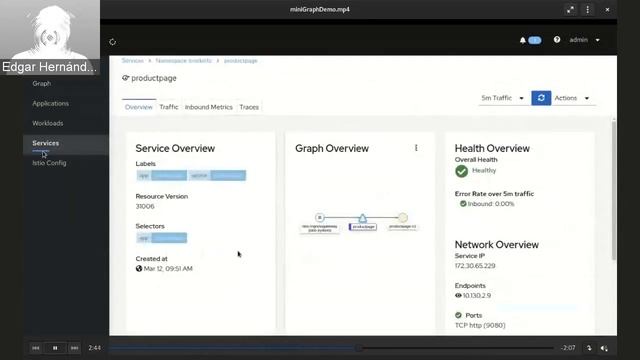Skip to next track in player
The width and height of the screenshot is (640, 360).
(74, 348)
